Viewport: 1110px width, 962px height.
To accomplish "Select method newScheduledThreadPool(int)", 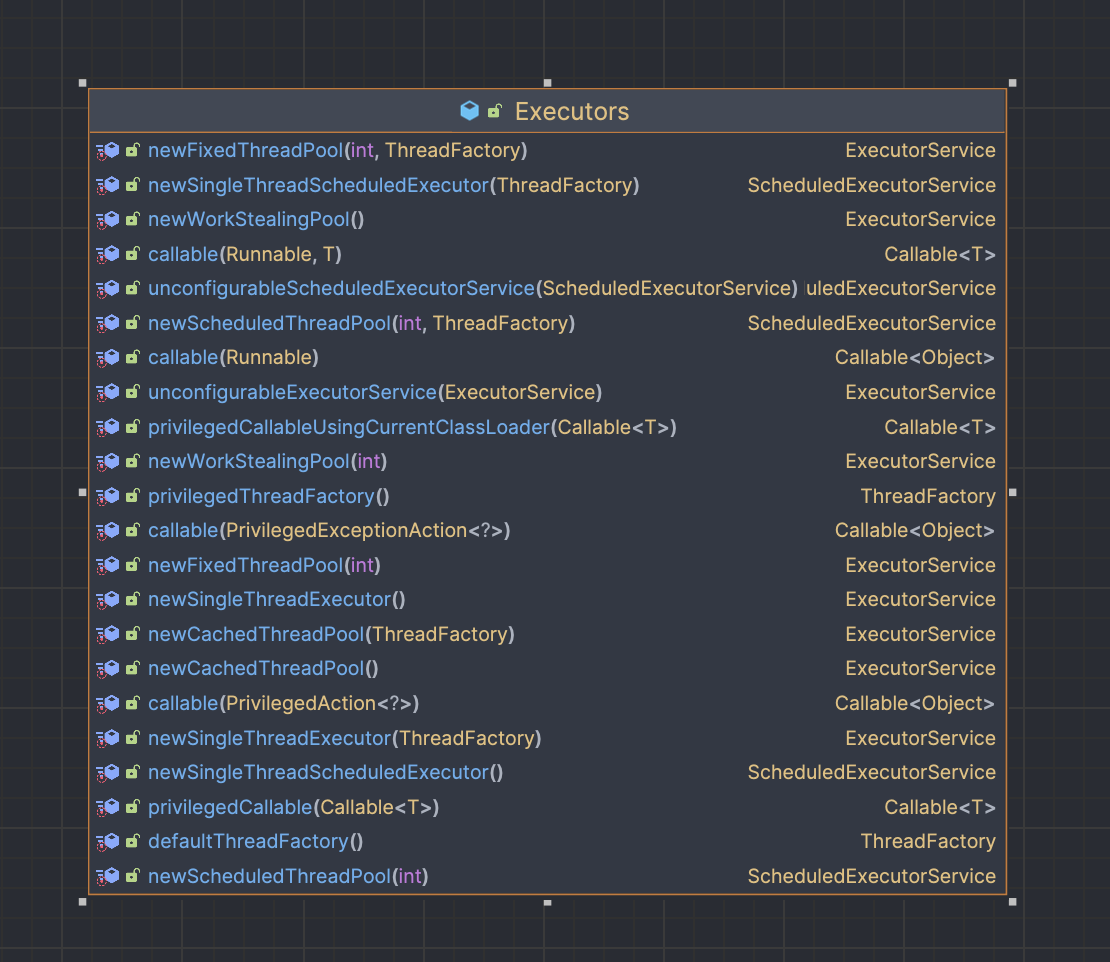I will (x=288, y=876).
